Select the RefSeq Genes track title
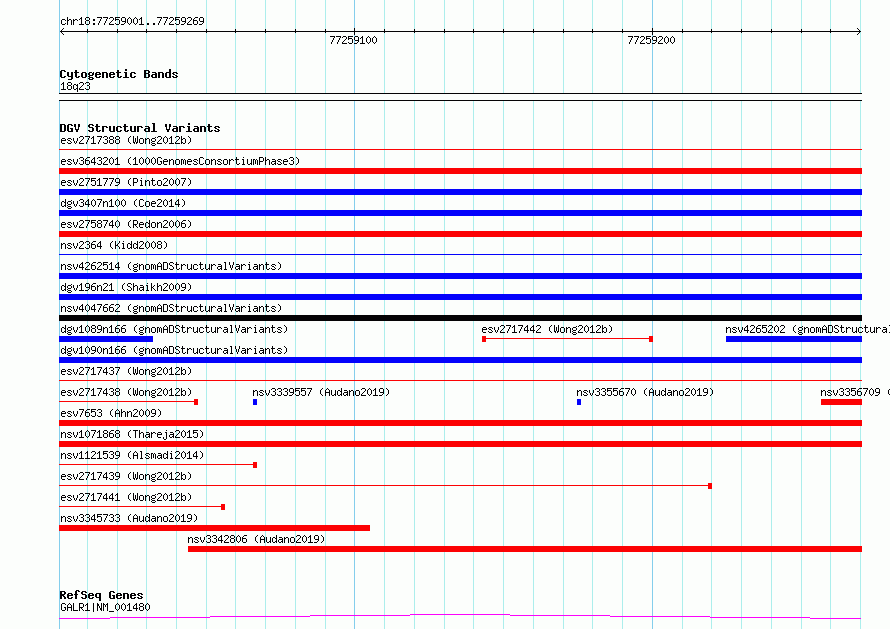The height and width of the screenshot is (629, 890). (101, 595)
